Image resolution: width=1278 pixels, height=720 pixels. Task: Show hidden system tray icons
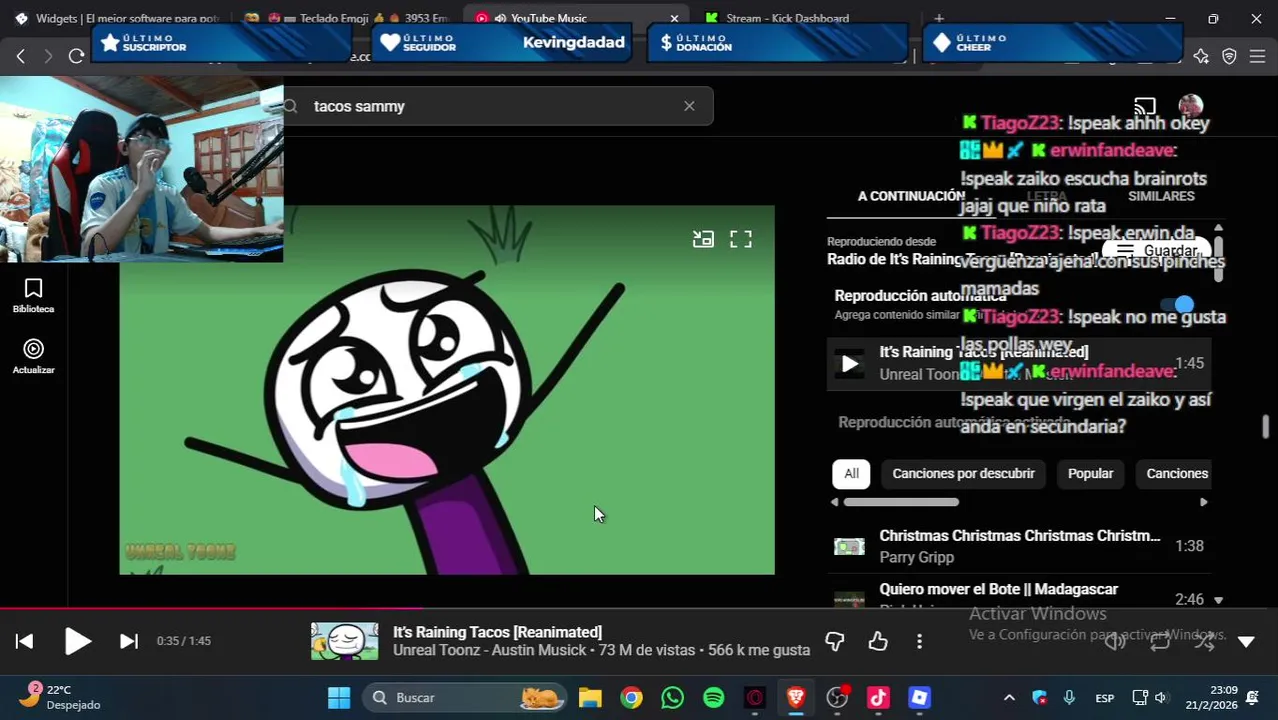click(1009, 698)
